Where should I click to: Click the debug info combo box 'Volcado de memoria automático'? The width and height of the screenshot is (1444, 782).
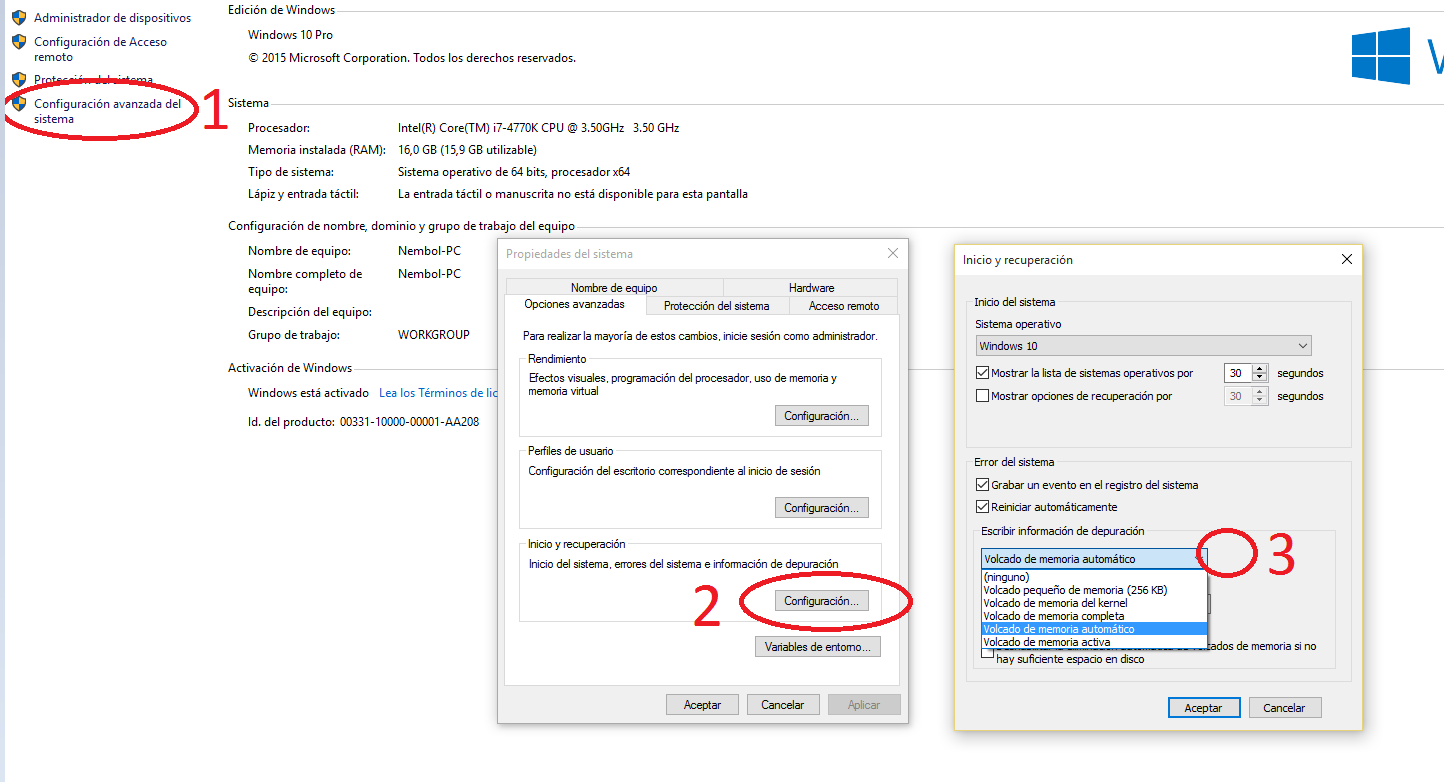coord(1094,559)
